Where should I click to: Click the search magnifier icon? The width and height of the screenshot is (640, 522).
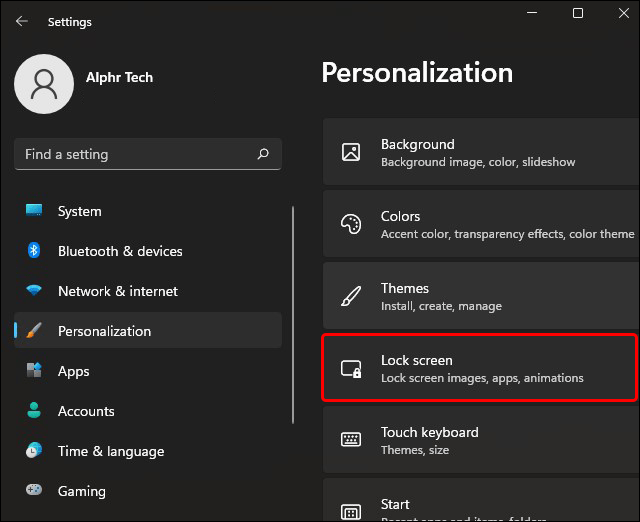pyautogui.click(x=263, y=154)
